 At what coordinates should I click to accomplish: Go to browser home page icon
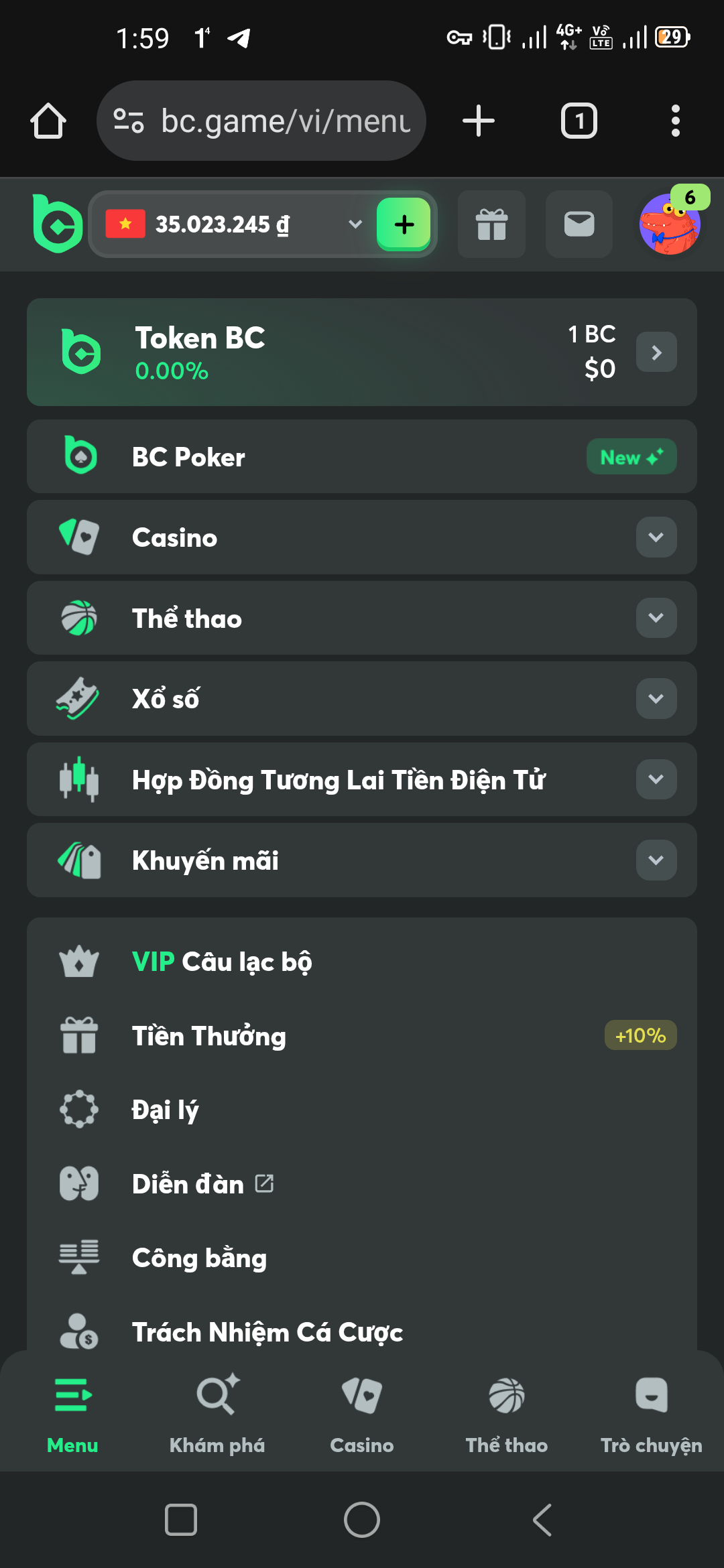pyautogui.click(x=48, y=121)
